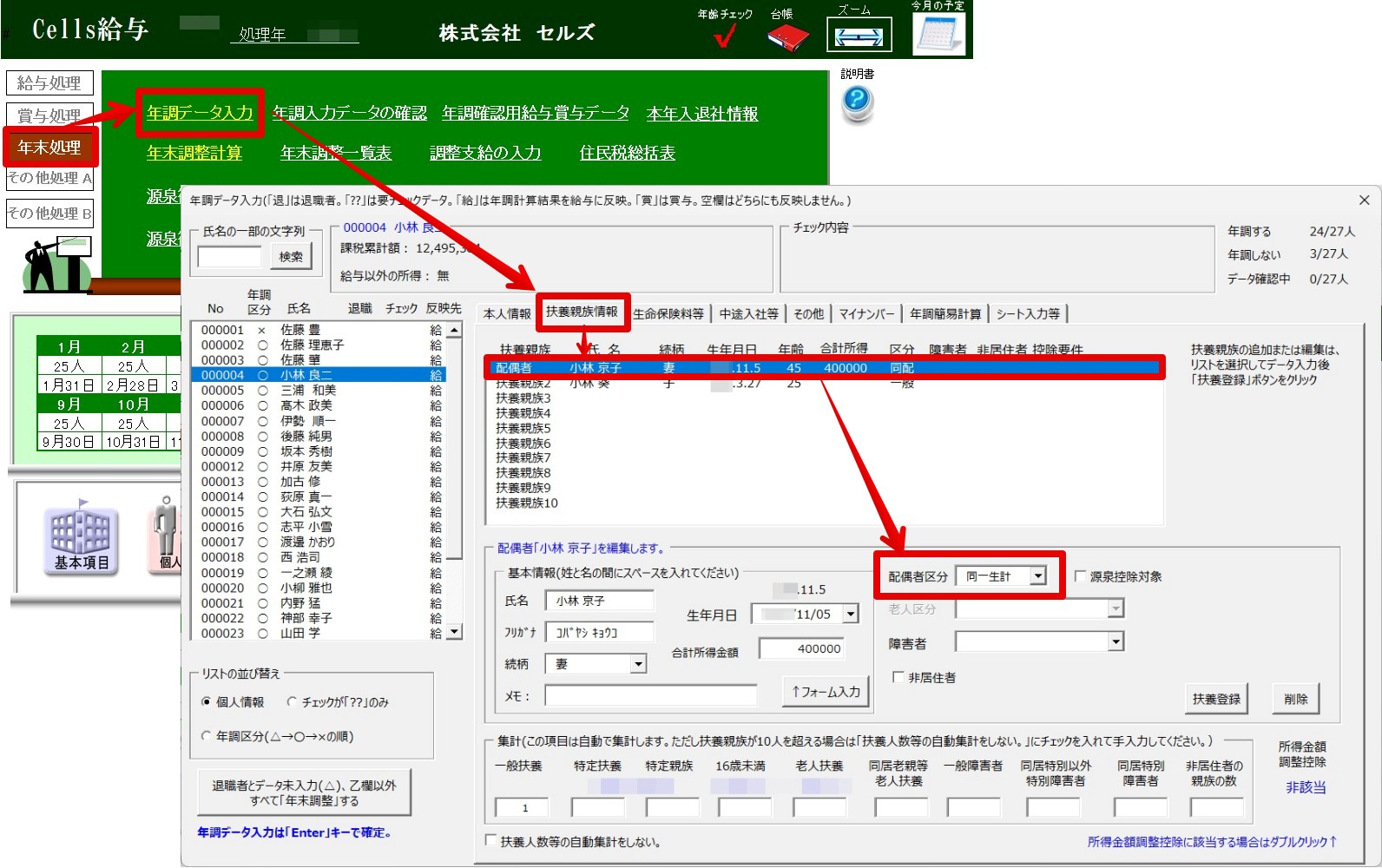1382x868 pixels.
Task: Open the マイナンバー tab
Action: pyautogui.click(x=865, y=314)
